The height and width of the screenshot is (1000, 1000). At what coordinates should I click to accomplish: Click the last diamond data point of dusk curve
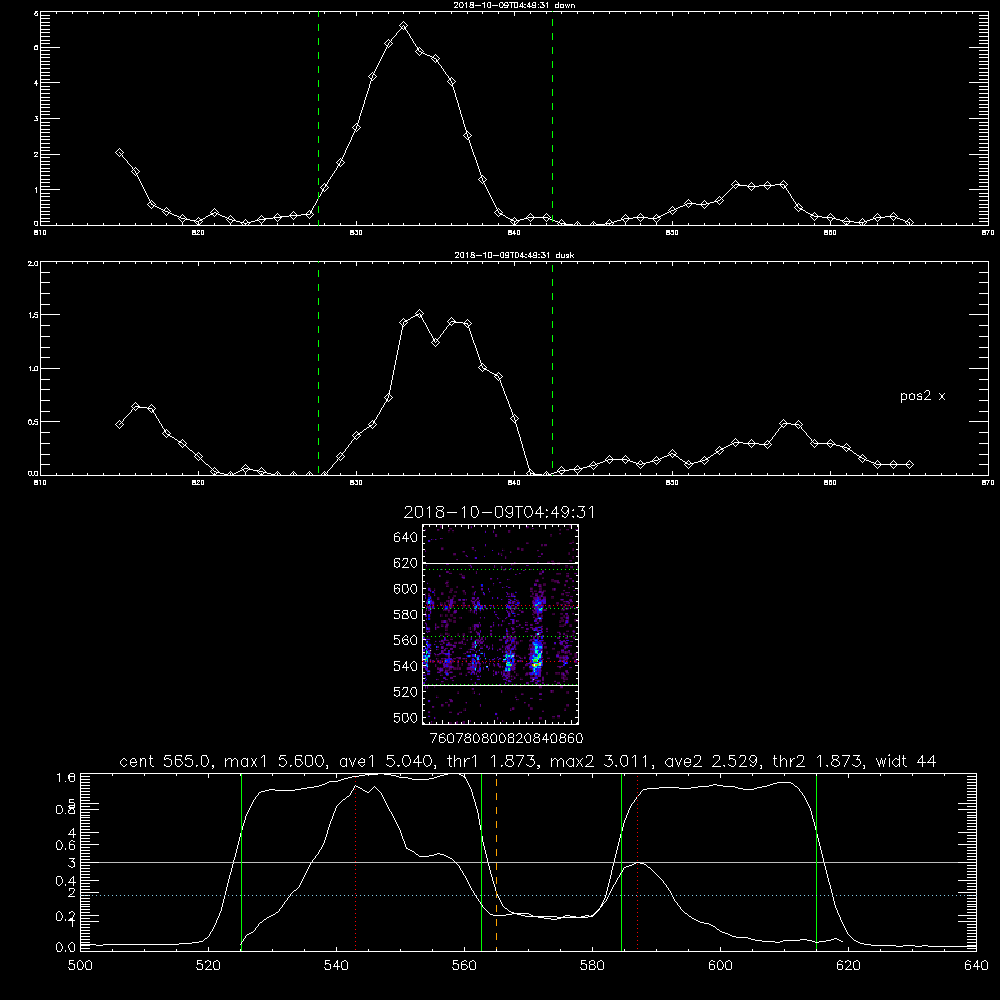point(909,464)
